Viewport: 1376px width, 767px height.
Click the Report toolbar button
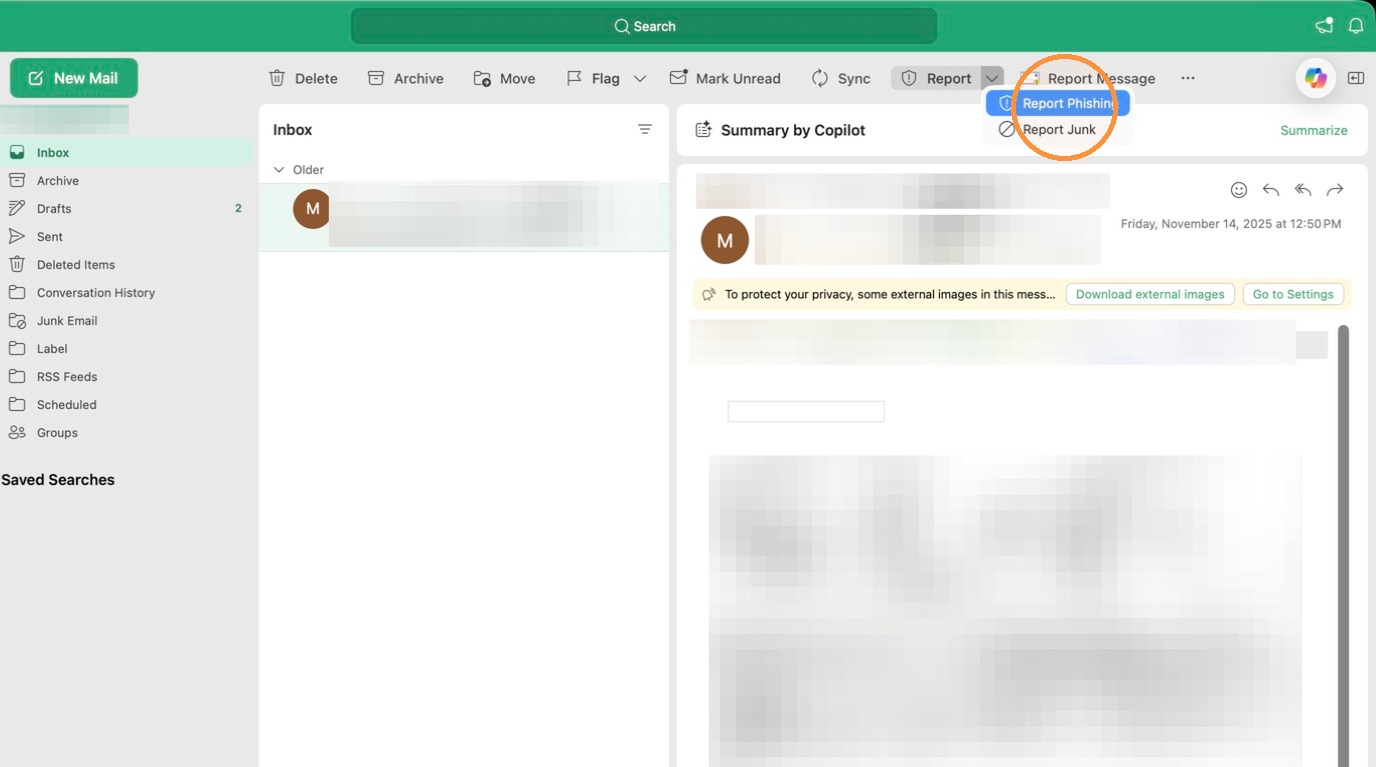pyautogui.click(x=936, y=78)
